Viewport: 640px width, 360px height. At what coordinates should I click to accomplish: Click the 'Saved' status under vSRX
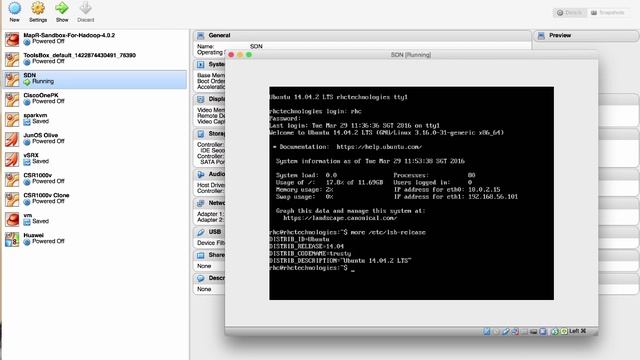click(x=40, y=161)
